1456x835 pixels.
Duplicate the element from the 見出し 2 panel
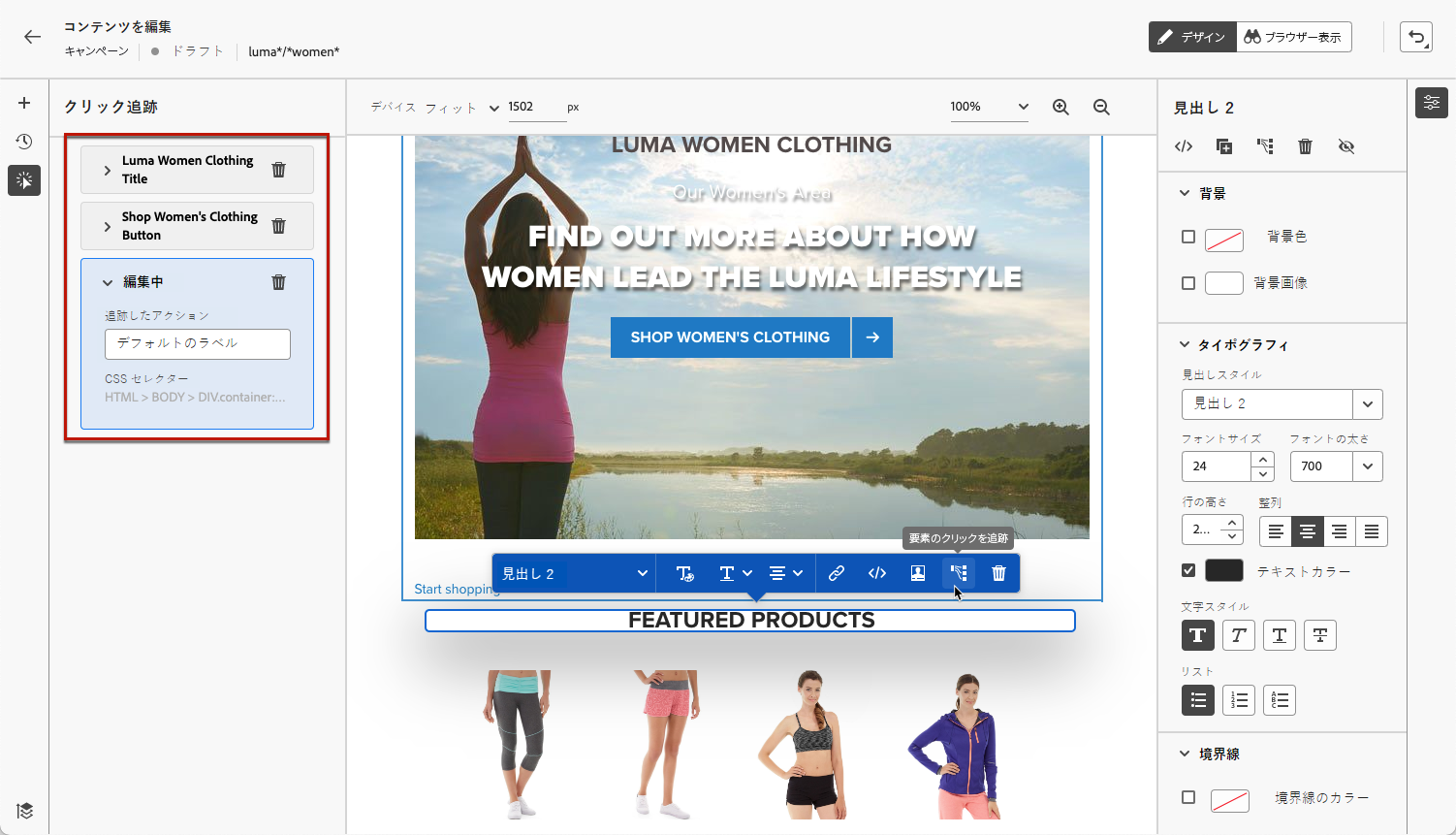(1224, 146)
